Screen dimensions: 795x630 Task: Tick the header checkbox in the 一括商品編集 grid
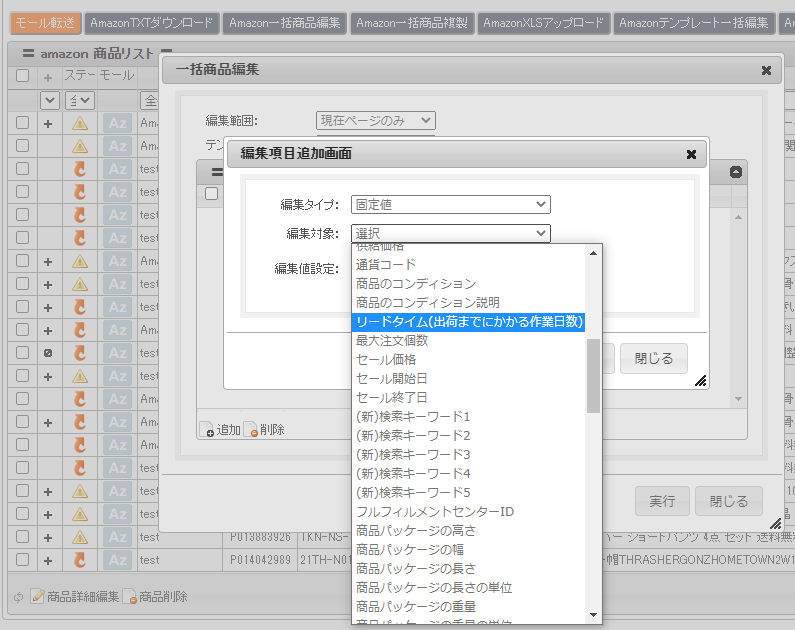coord(211,194)
